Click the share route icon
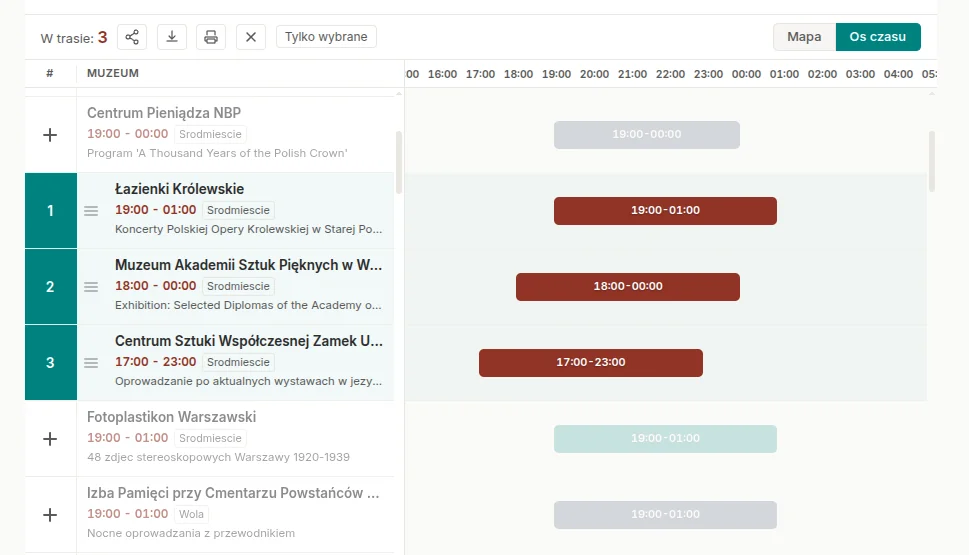This screenshot has width=969, height=555. pos(132,37)
